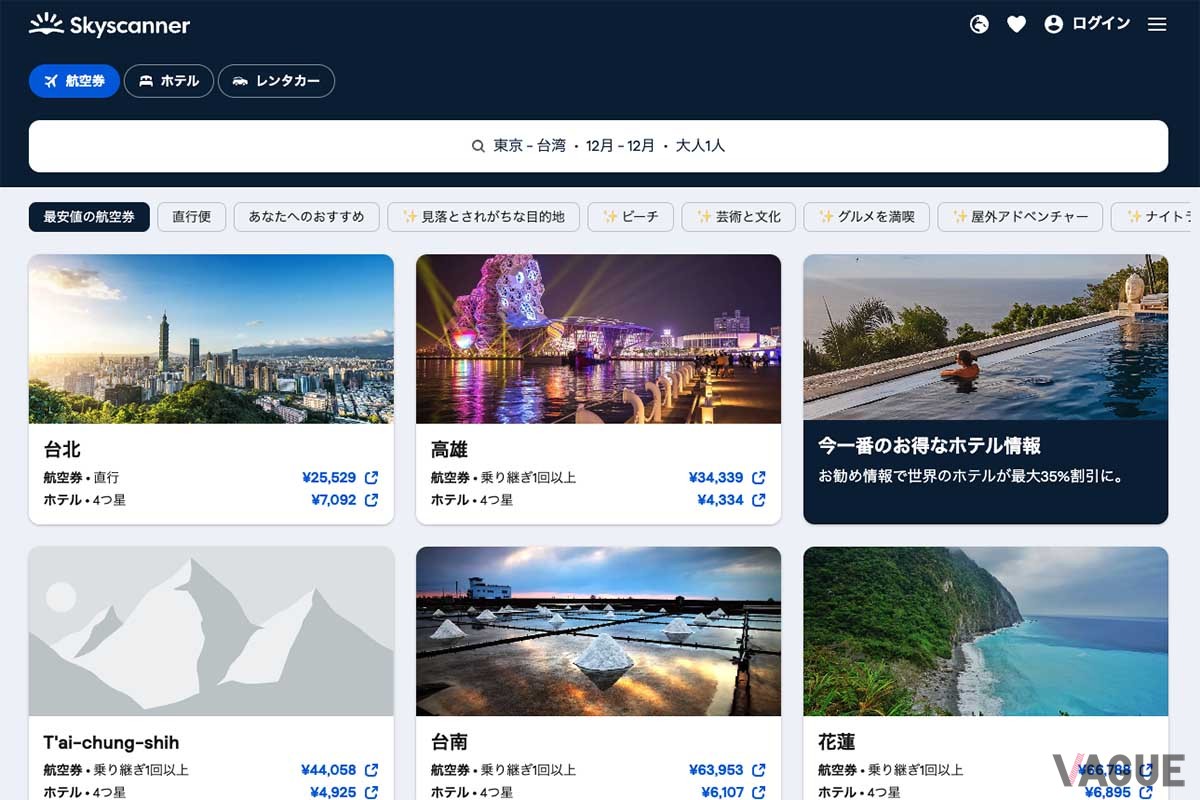Toggle the 直行便 filter chip

click(191, 216)
